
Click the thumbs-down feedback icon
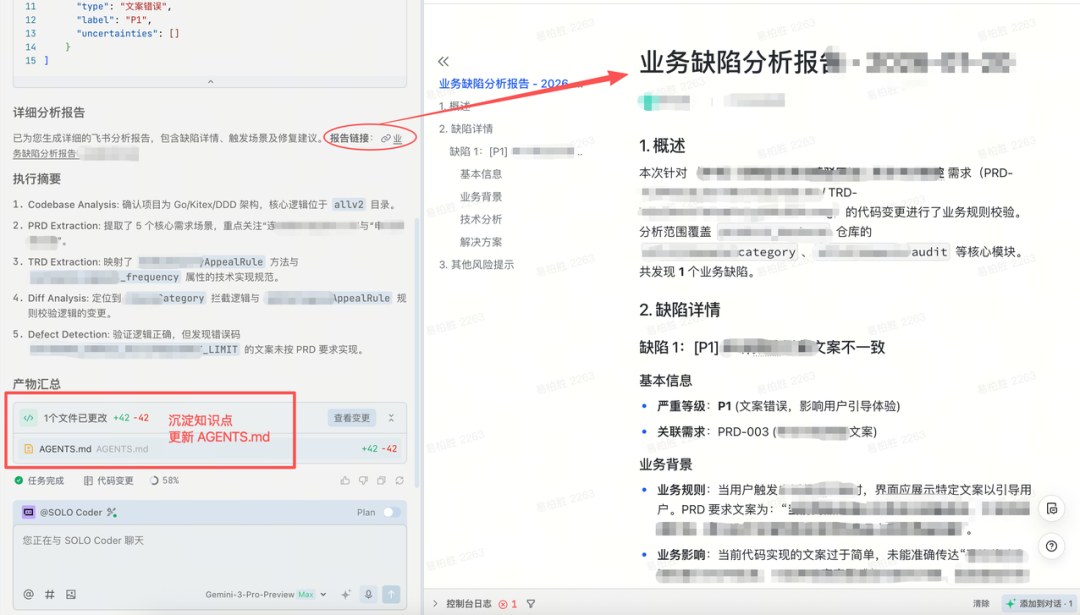click(x=363, y=481)
